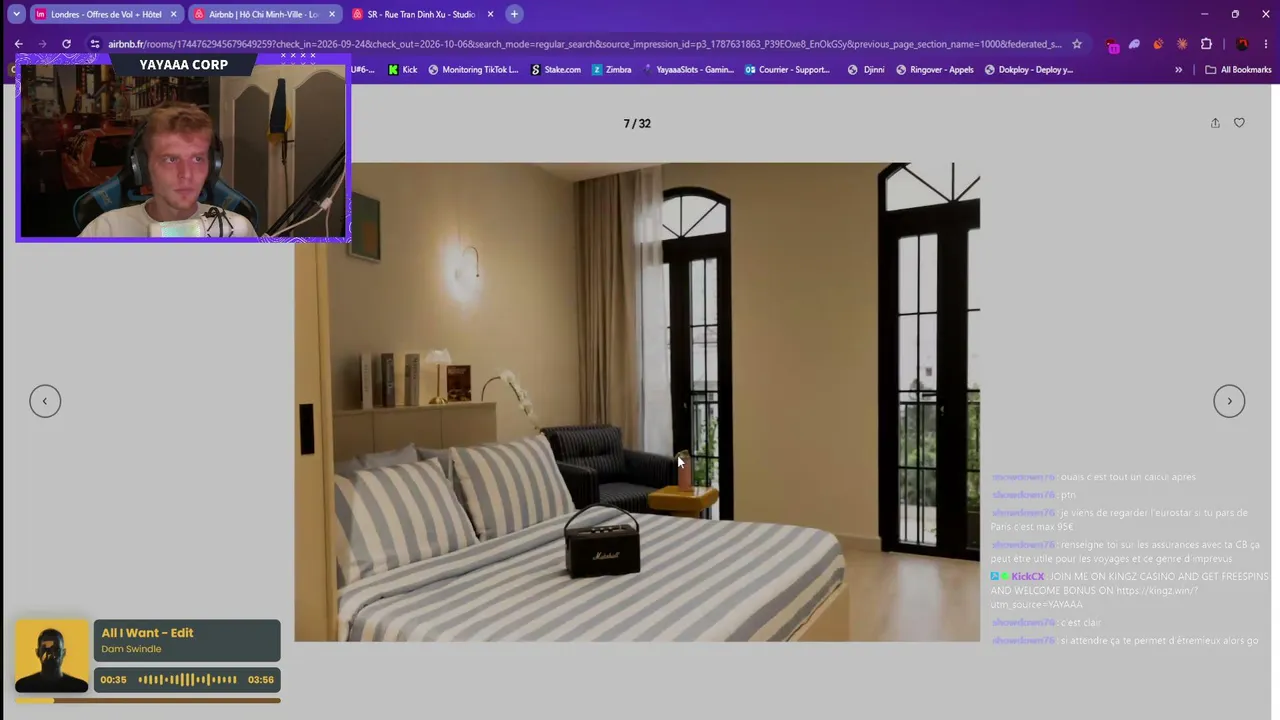1280x720 pixels.
Task: Click the song waveform progress bar
Action: (x=188, y=680)
